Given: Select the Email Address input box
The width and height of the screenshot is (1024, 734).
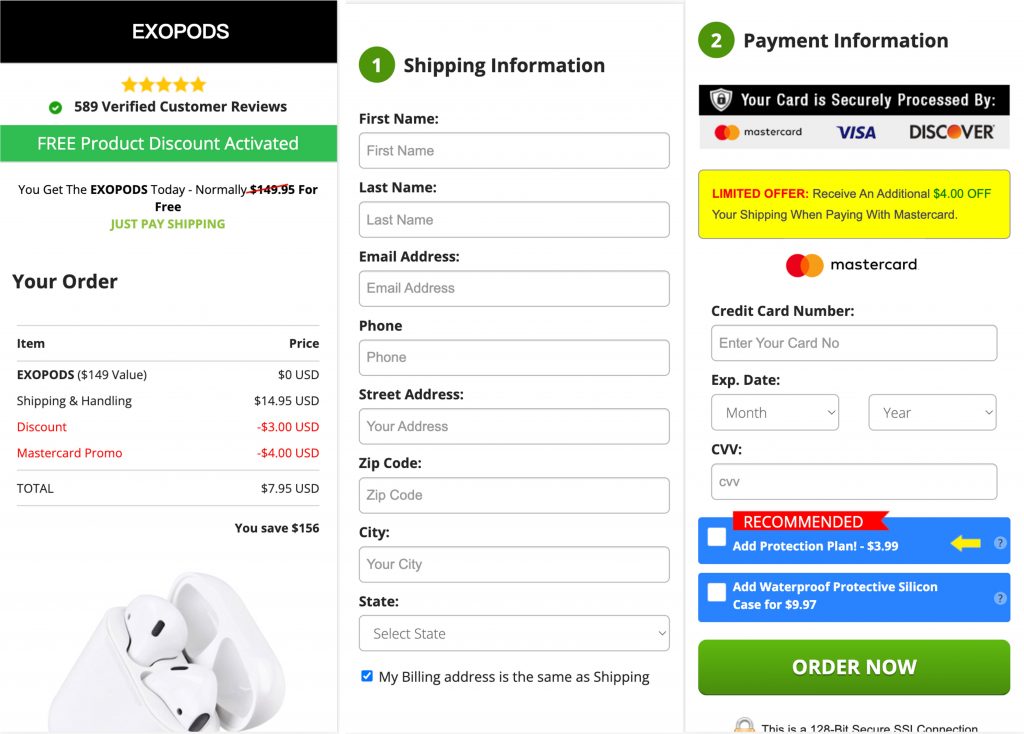Looking at the screenshot, I should coord(514,288).
